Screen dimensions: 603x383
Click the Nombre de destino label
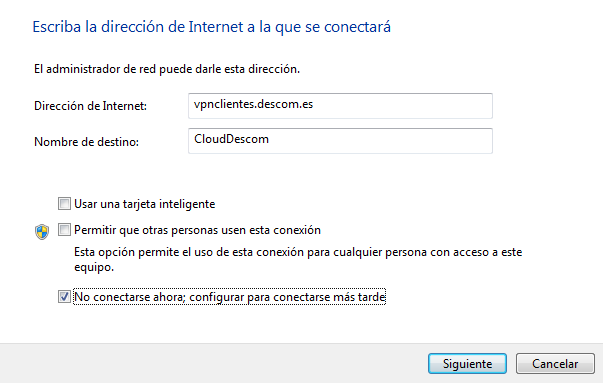tap(87, 142)
